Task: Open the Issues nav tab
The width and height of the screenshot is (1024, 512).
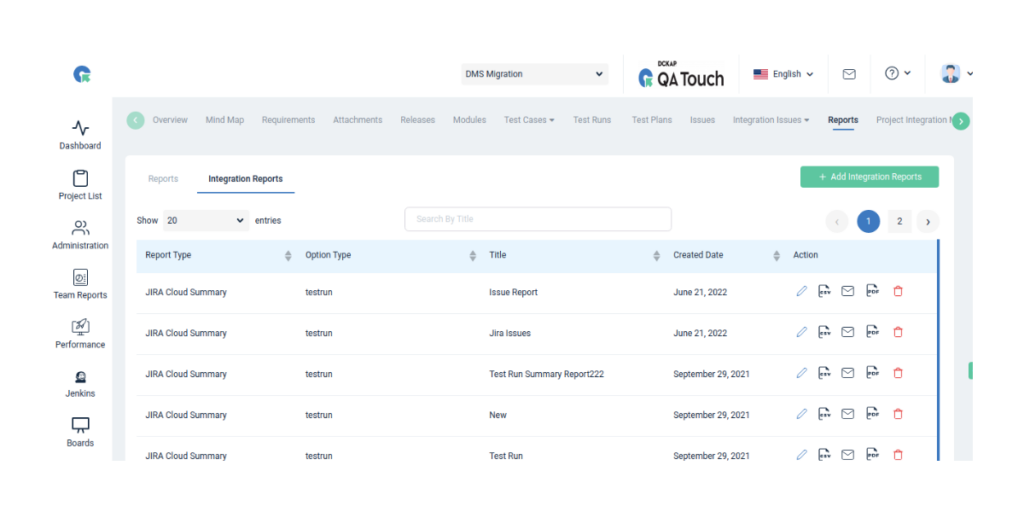Action: [x=703, y=120]
